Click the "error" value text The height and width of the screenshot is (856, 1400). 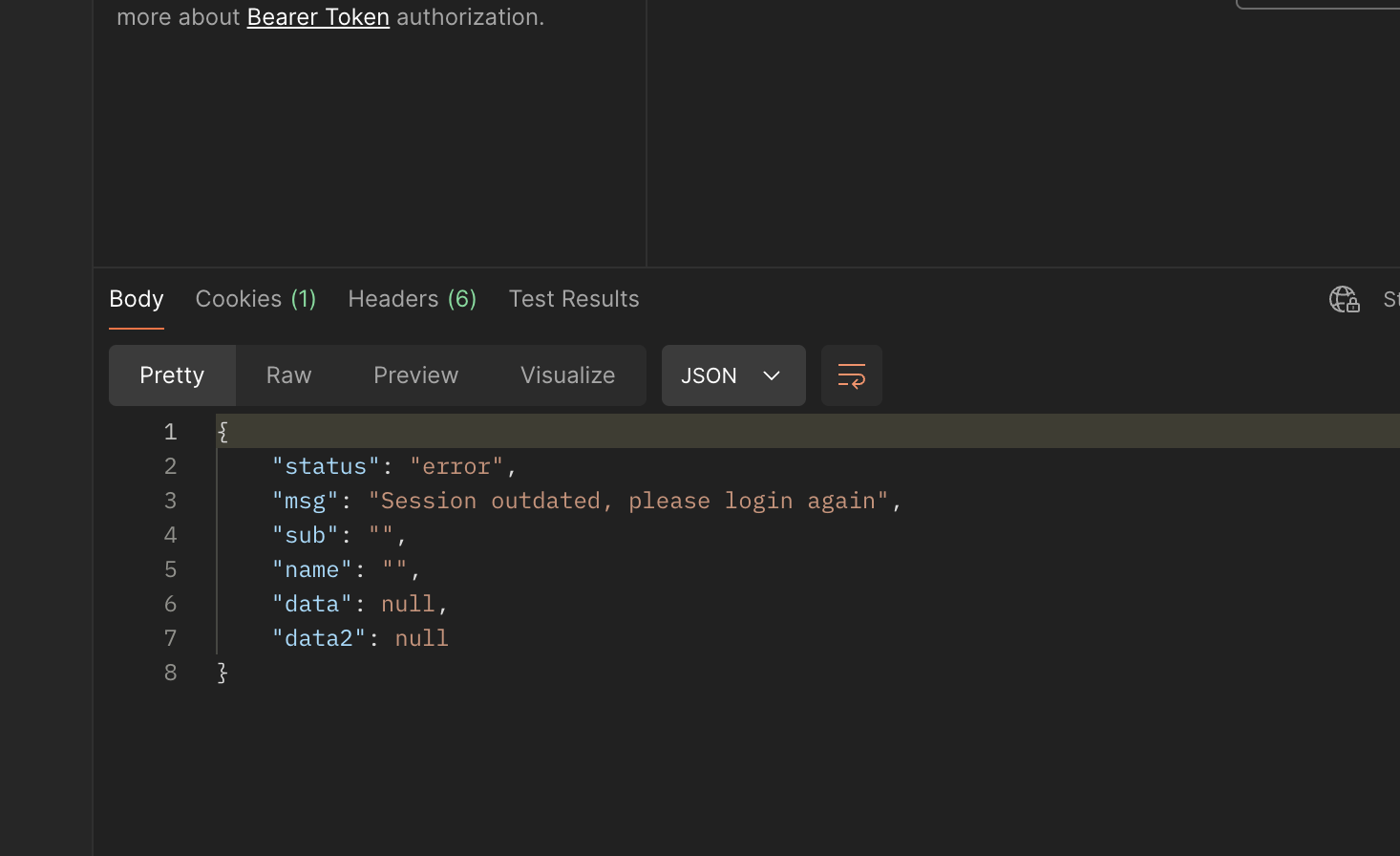pos(456,466)
